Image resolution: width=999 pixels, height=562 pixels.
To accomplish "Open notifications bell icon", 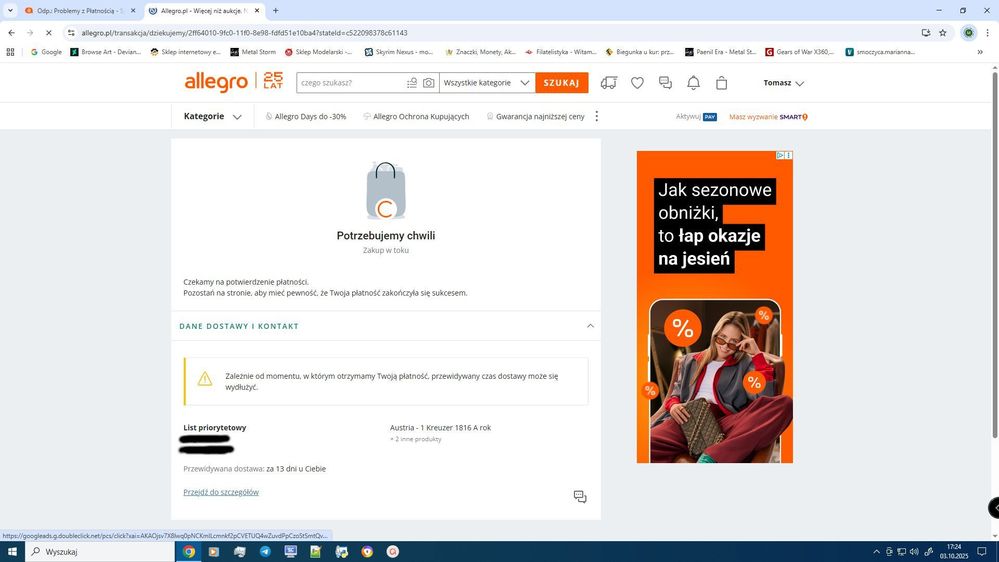I will pos(693,83).
